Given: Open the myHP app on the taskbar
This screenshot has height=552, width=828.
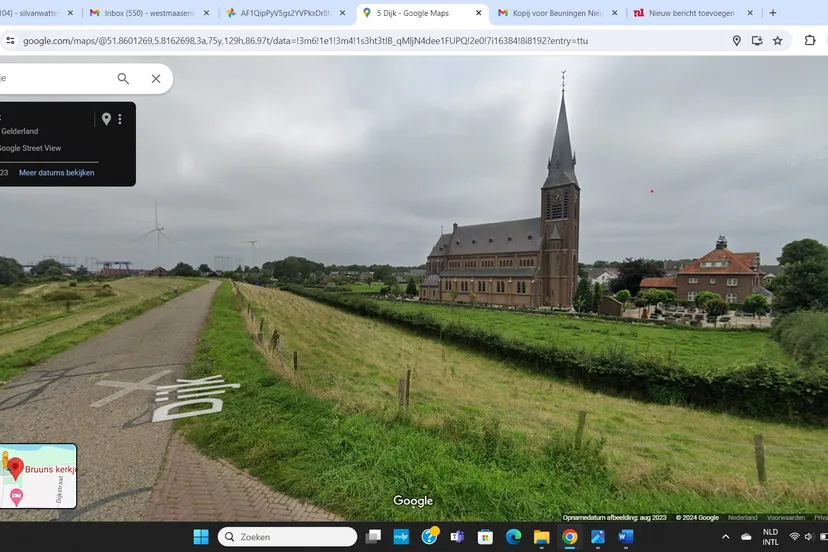Looking at the screenshot, I should [x=401, y=537].
